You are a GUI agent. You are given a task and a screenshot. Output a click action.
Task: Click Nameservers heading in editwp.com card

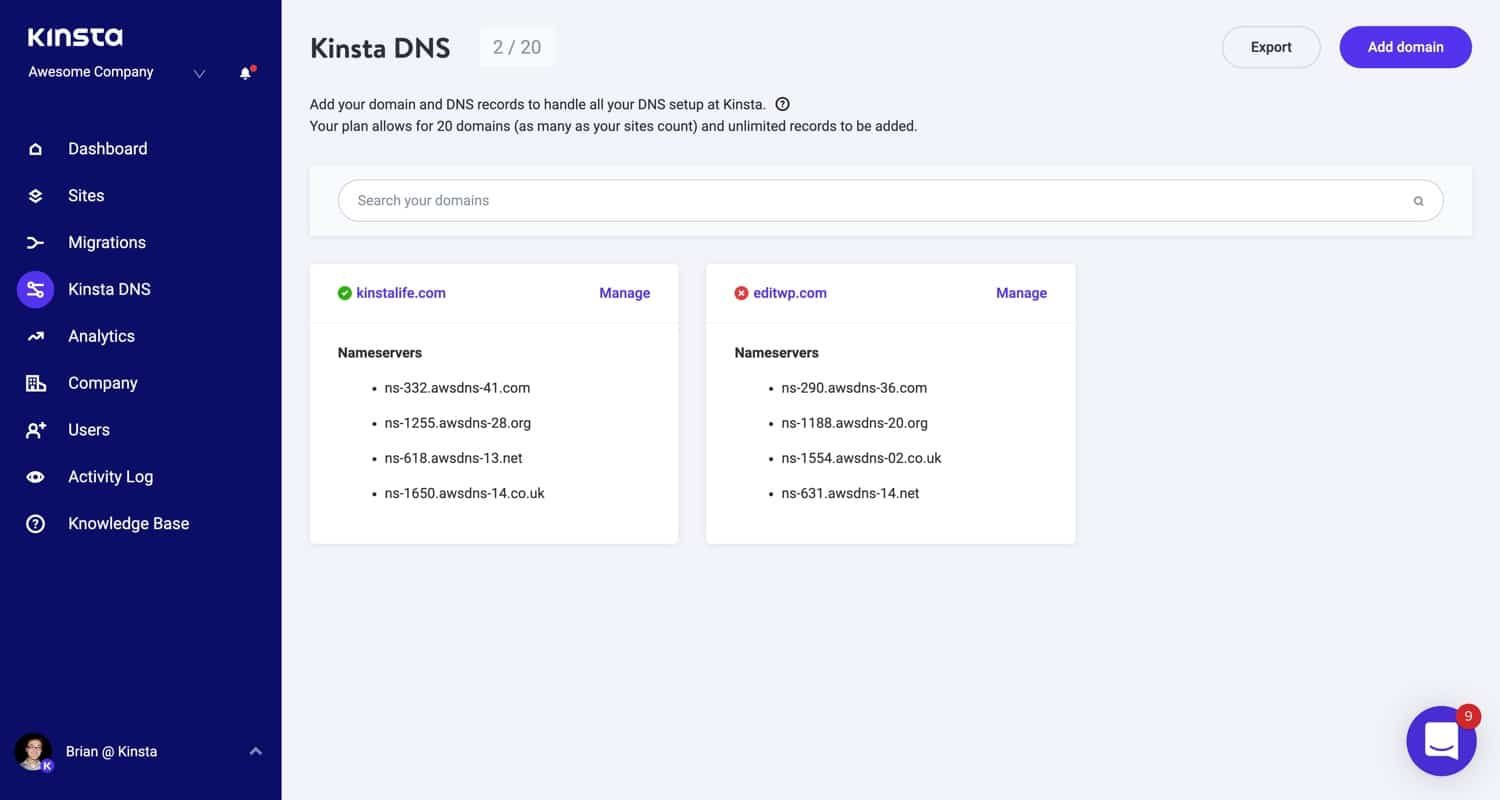tap(777, 353)
